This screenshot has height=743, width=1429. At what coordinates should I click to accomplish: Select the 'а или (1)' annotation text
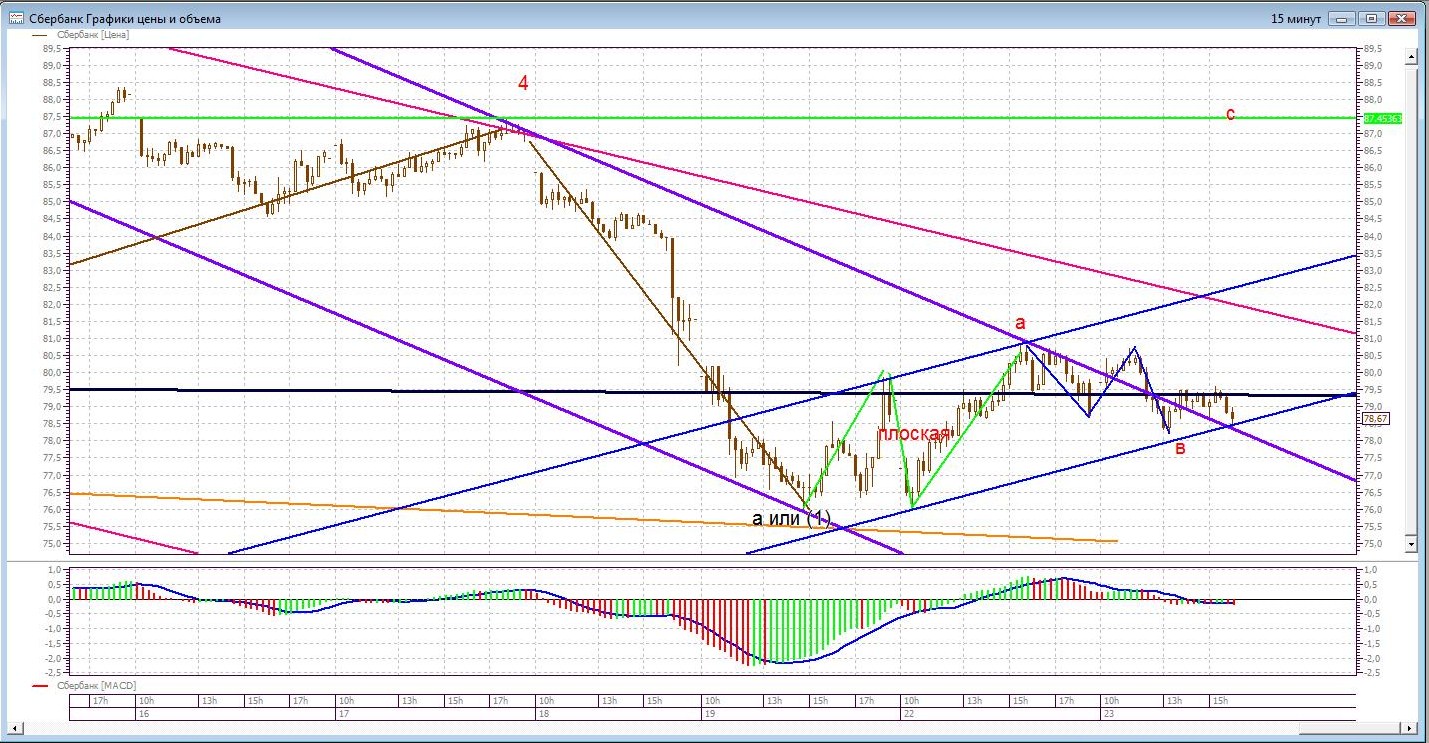pos(790,518)
